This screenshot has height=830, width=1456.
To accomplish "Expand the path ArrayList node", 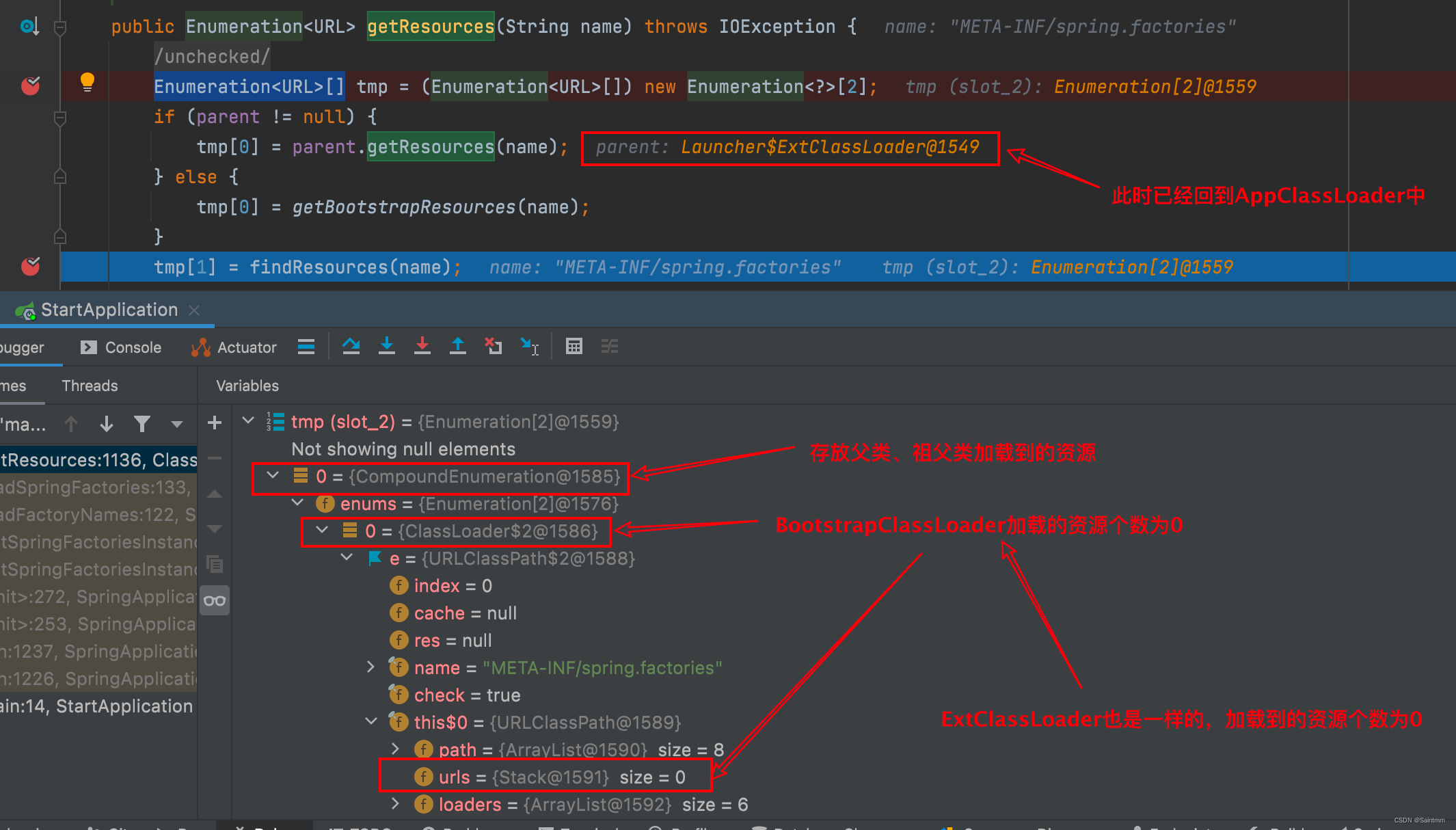I will 395,749.
